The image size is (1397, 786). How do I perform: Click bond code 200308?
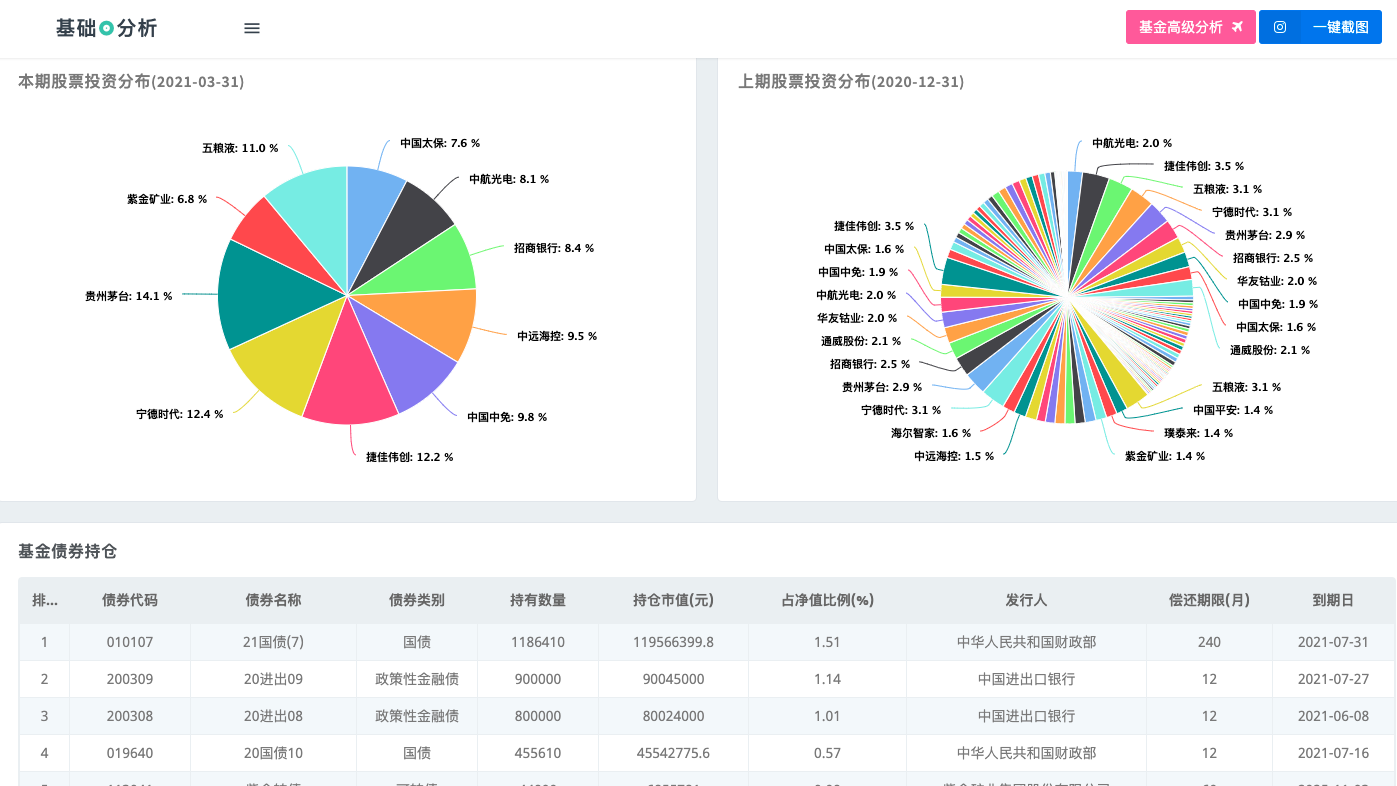[130, 716]
